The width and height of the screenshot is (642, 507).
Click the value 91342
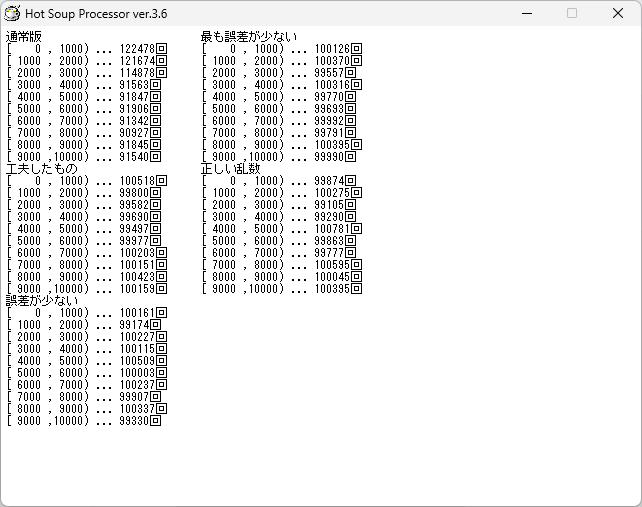(134, 121)
